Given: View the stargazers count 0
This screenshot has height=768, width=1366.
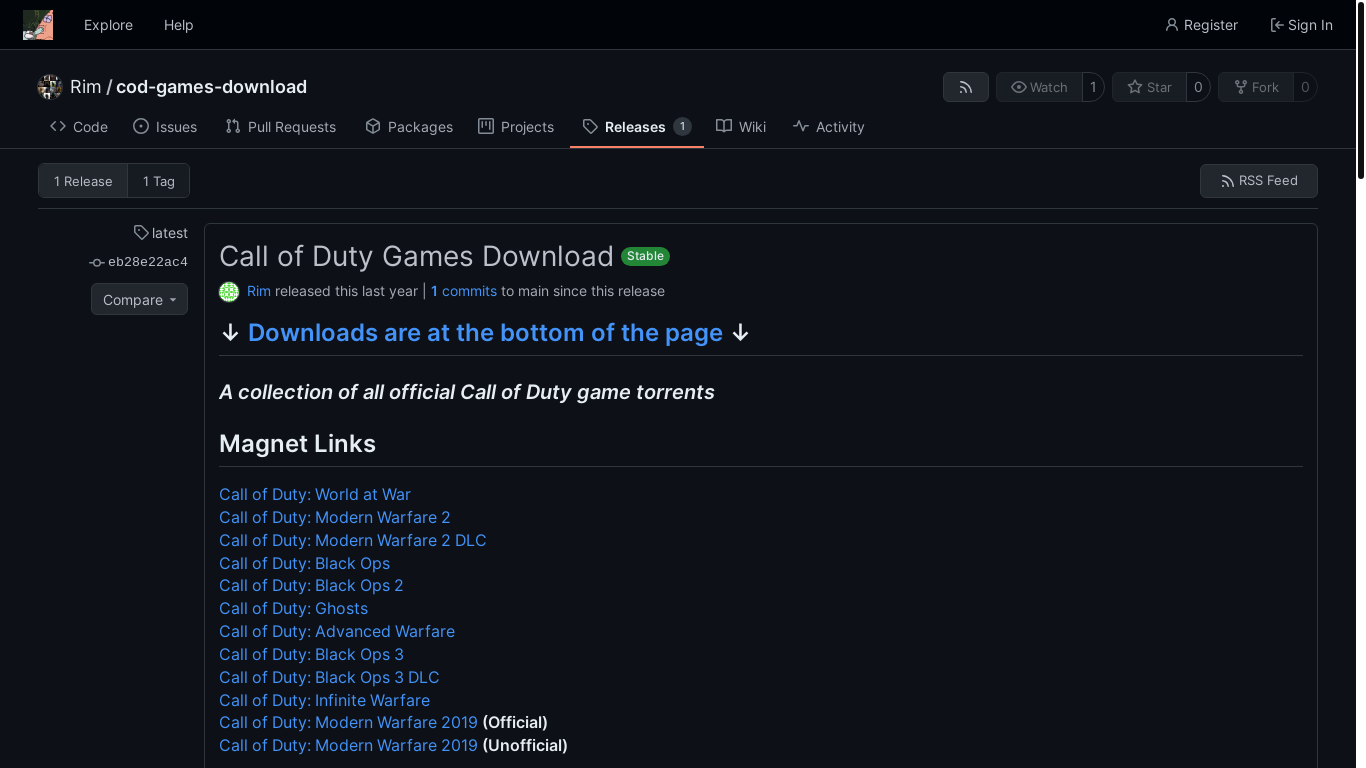Looking at the screenshot, I should [x=1198, y=87].
